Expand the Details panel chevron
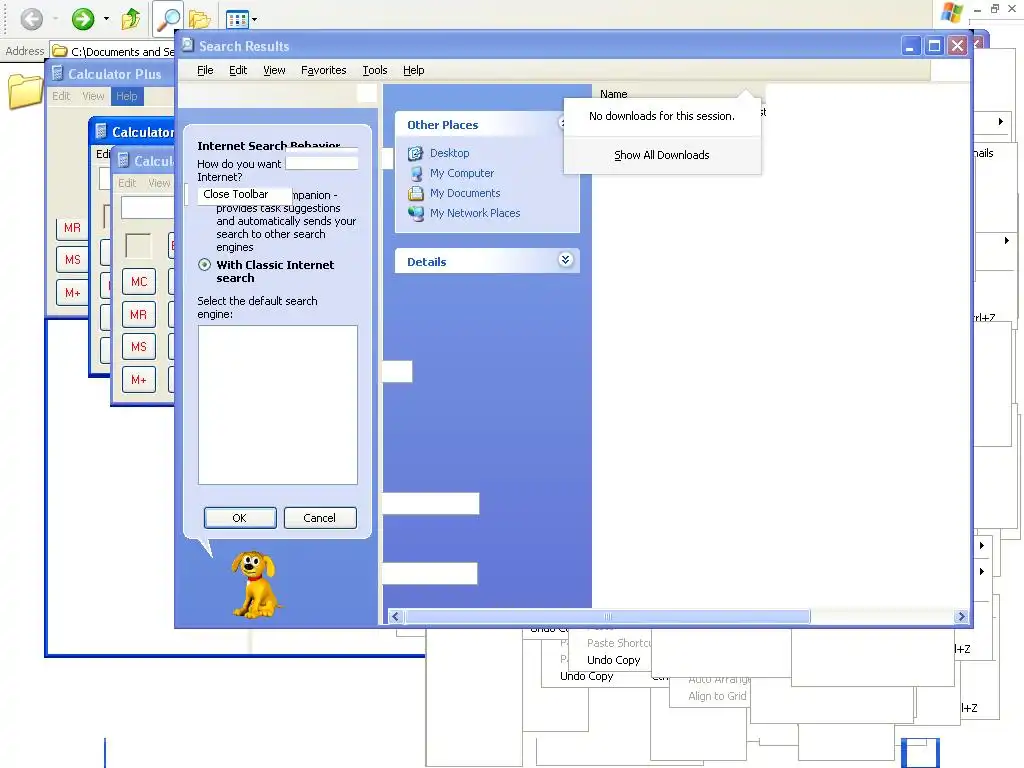Viewport: 1024px width, 768px height. 566,260
